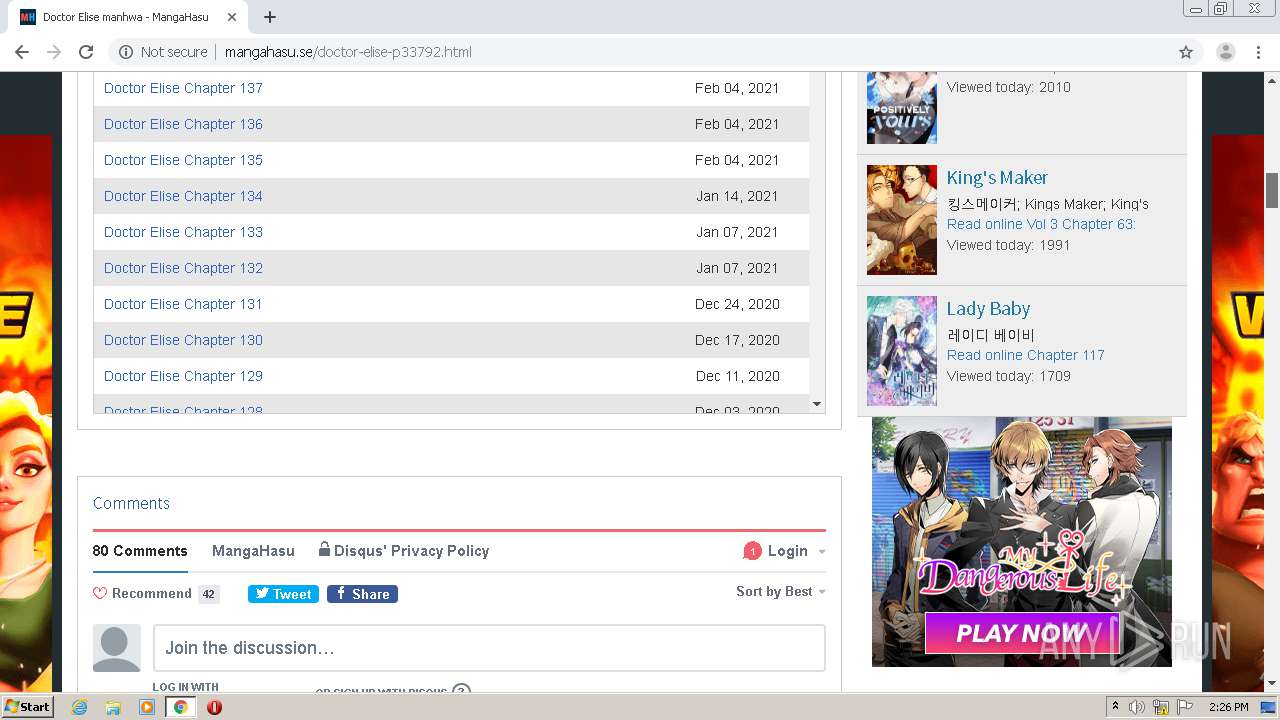Open the Lady Baby title link

[x=988, y=309]
